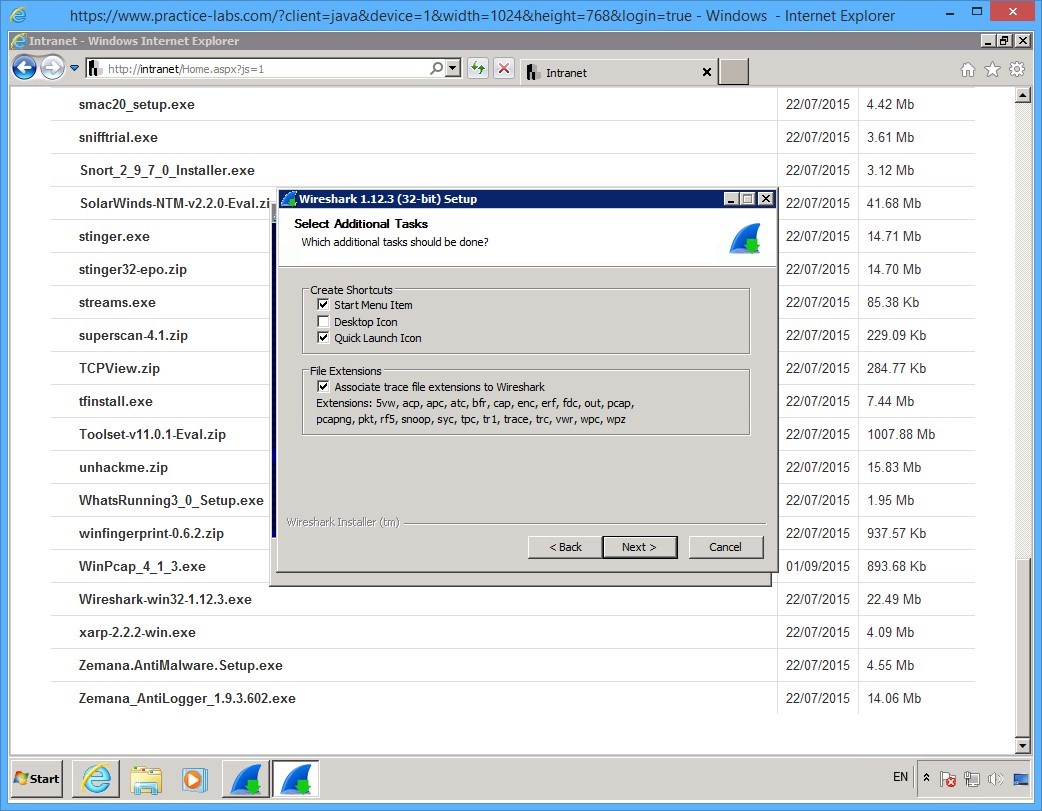Open the Windows Start menu
The height and width of the screenshot is (811, 1042).
pyautogui.click(x=35, y=778)
